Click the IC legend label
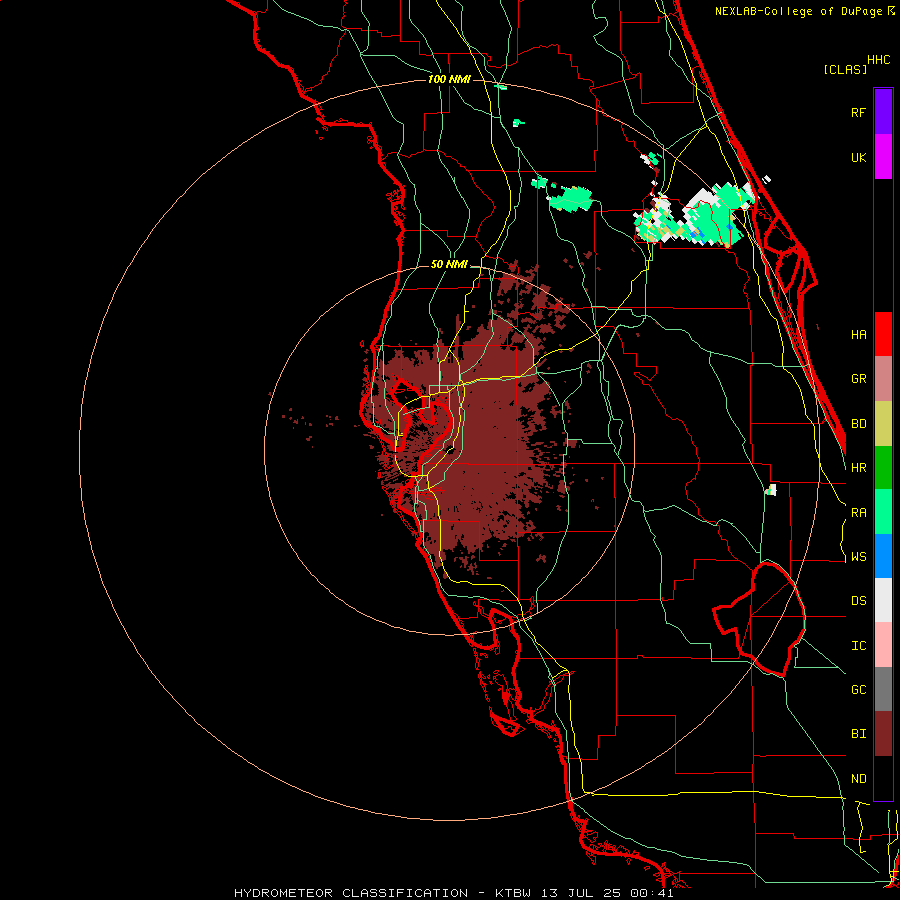This screenshot has height=900, width=900. click(x=859, y=646)
